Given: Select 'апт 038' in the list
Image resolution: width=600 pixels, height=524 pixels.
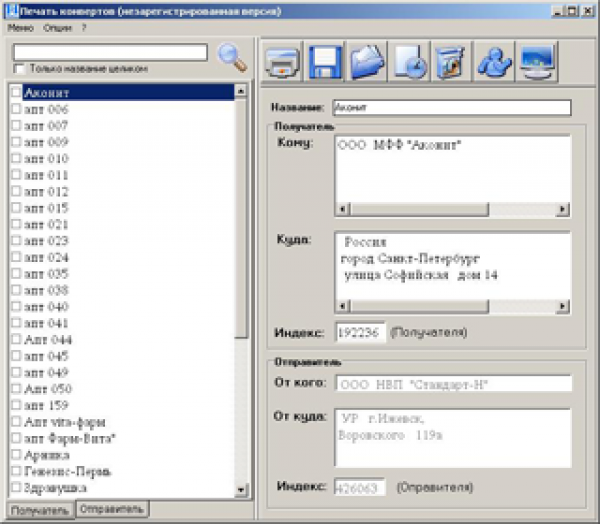Looking at the screenshot, I should click(46, 290).
